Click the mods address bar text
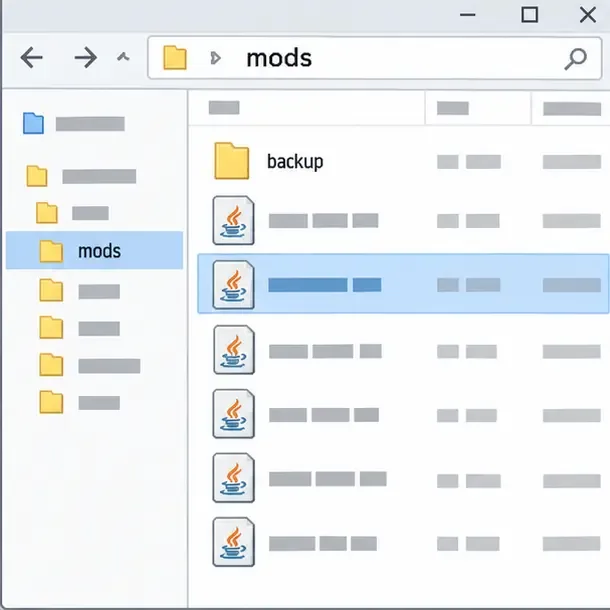 pyautogui.click(x=279, y=58)
